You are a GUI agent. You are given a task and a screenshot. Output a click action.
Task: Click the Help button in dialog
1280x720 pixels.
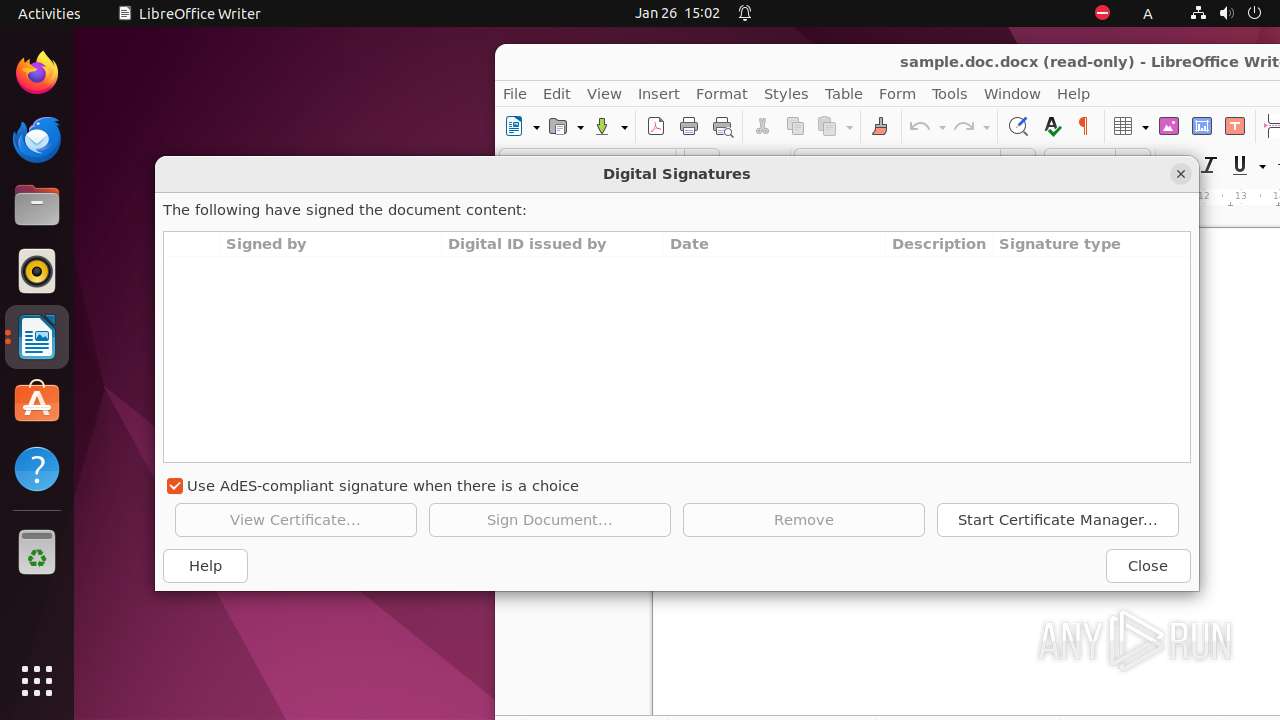206,566
